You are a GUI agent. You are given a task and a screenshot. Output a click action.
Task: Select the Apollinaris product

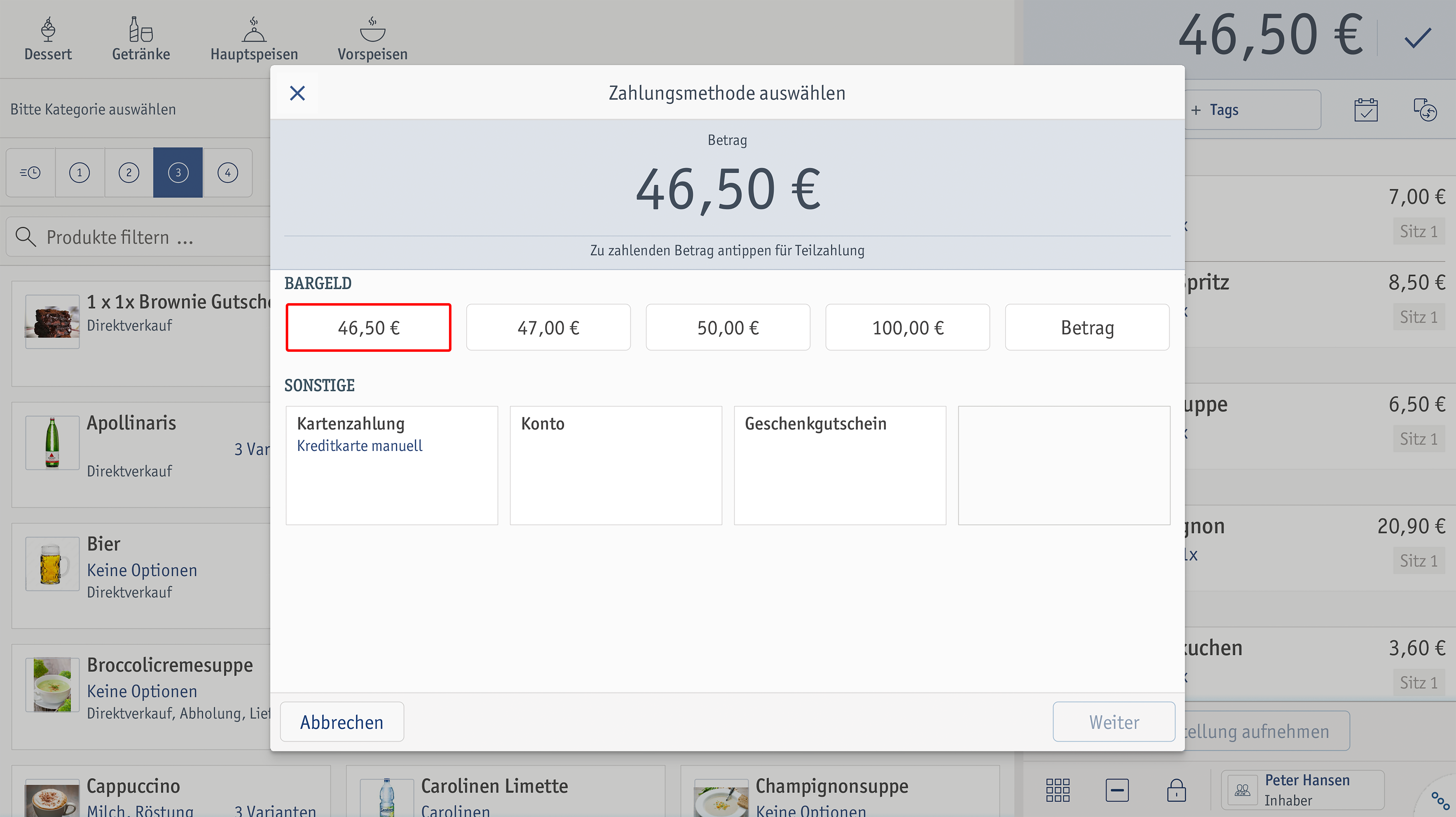(141, 455)
